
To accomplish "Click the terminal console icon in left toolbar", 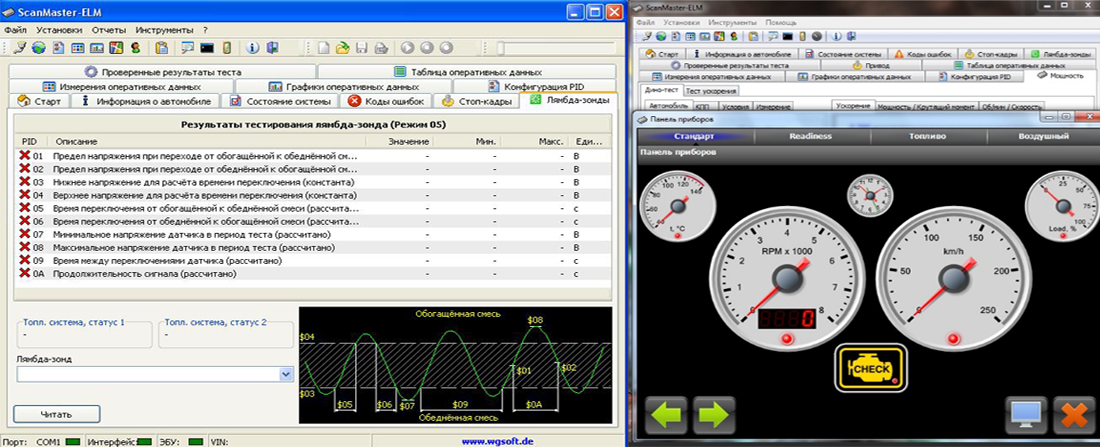I will tap(207, 48).
